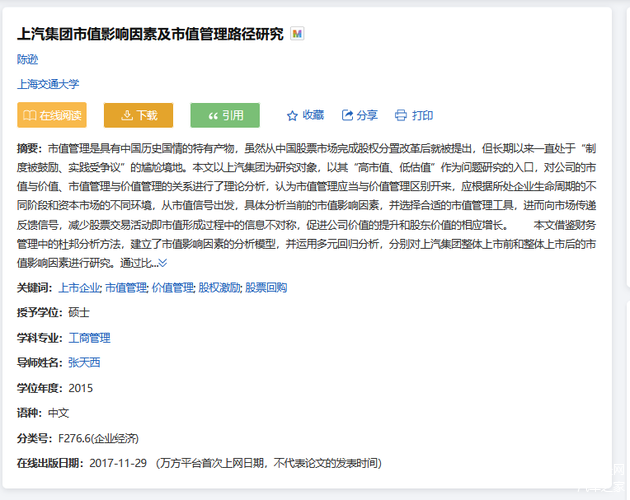This screenshot has width=630, height=500.
Task: Select the 股票回购 keyword
Action: [x=266, y=288]
